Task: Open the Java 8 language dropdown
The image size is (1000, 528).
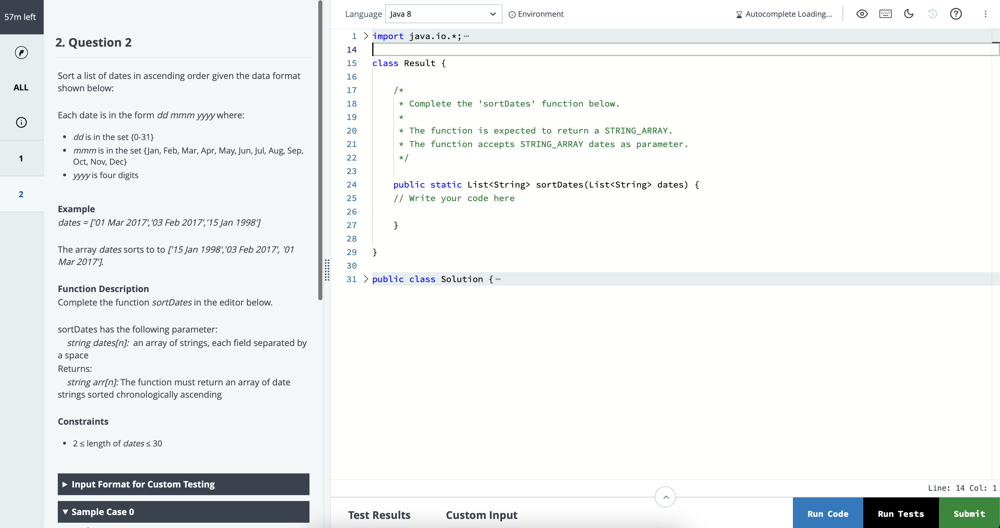Action: (442, 14)
